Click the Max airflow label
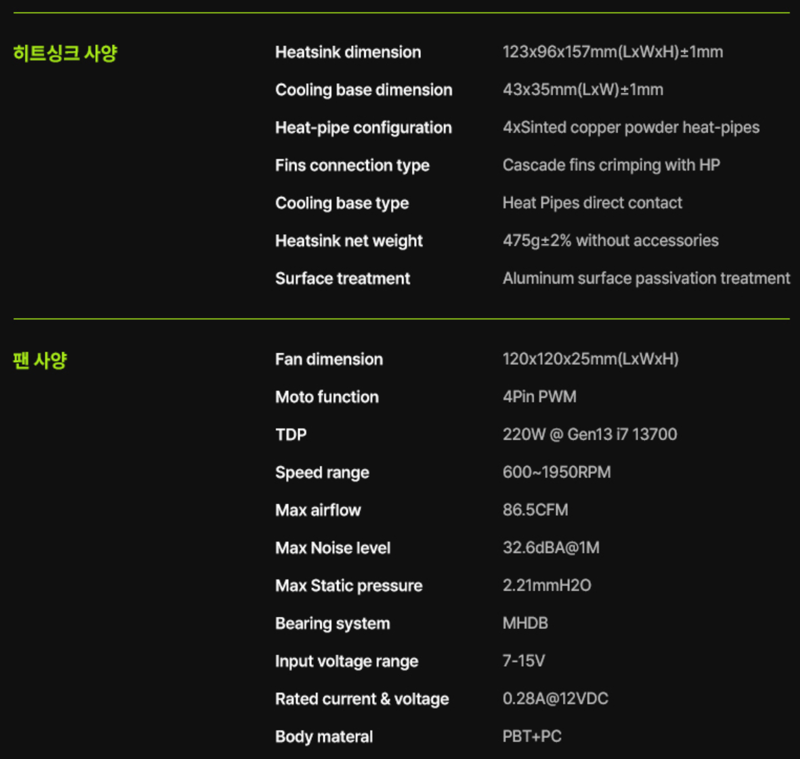Screen dimensions: 800x759 click(x=318, y=510)
